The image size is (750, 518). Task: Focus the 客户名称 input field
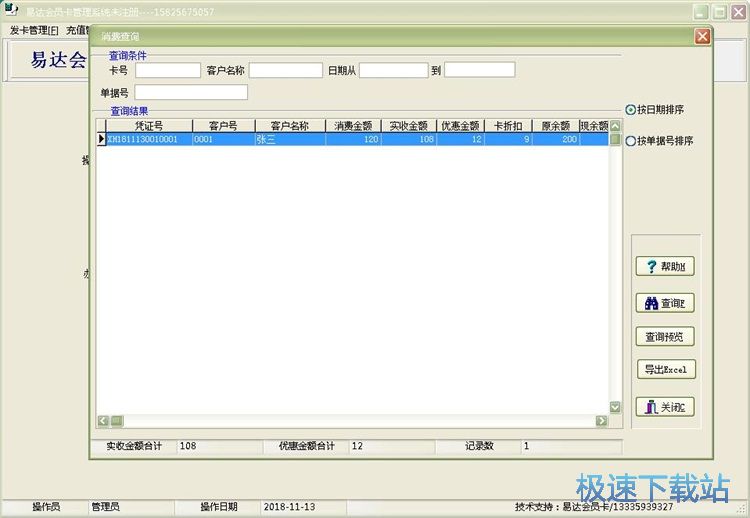[x=286, y=70]
